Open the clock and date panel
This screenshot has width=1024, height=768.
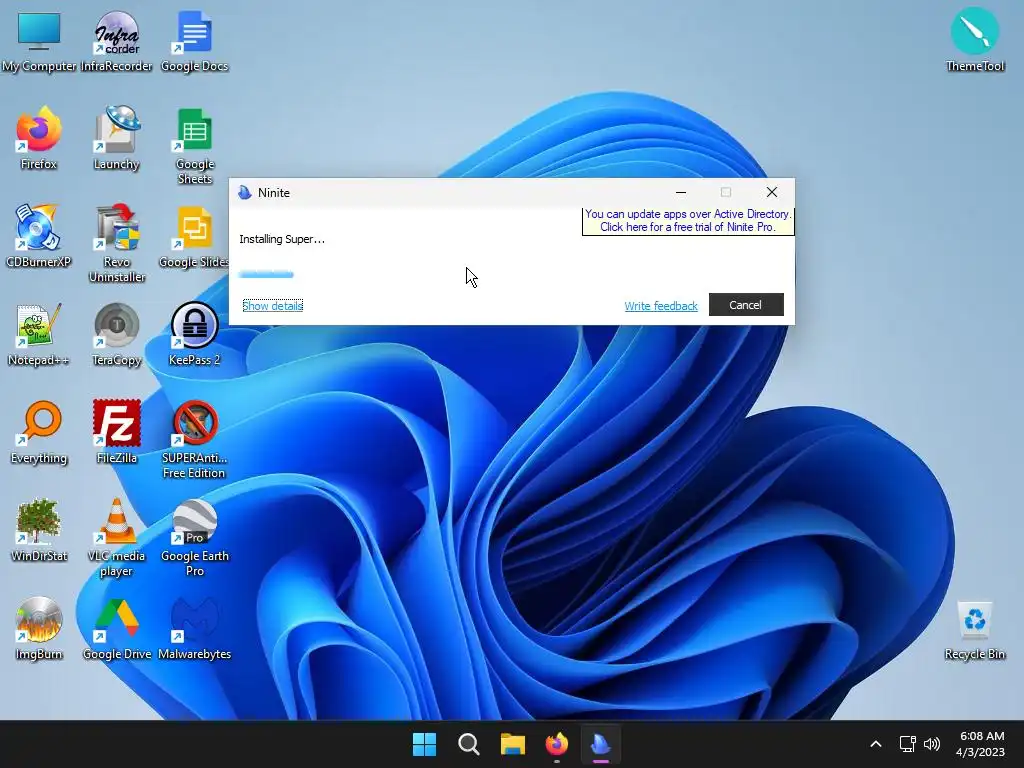coord(981,744)
